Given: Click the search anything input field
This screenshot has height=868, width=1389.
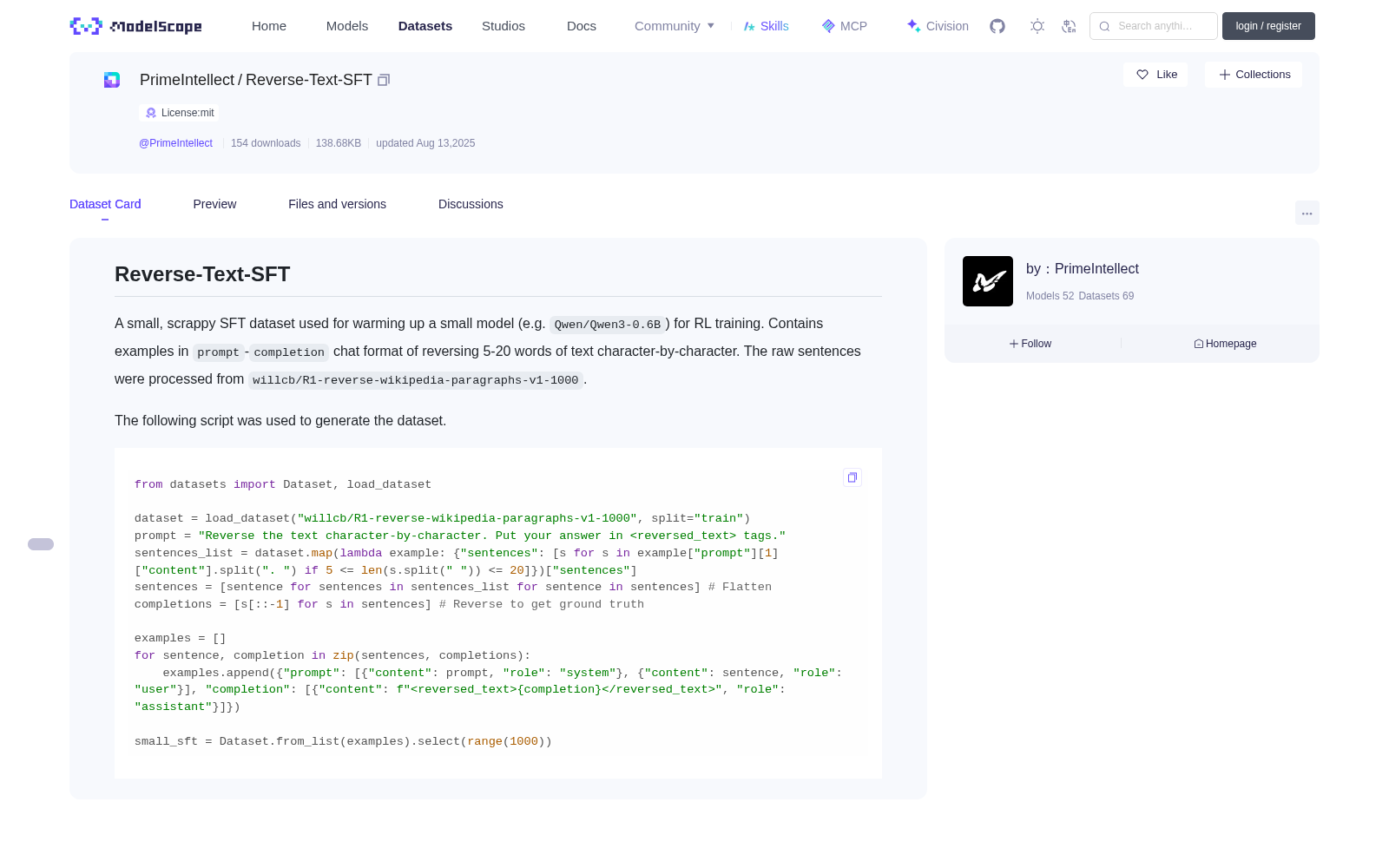Looking at the screenshot, I should [1154, 26].
